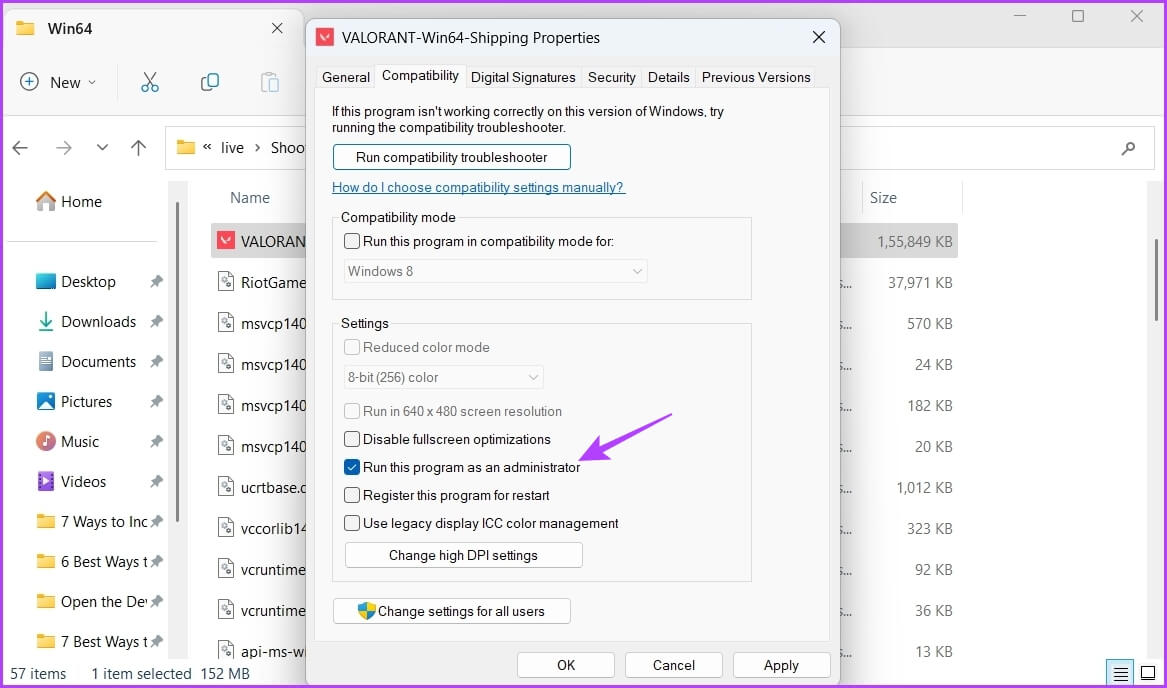Switch to the General tab
1167x688 pixels.
345,77
